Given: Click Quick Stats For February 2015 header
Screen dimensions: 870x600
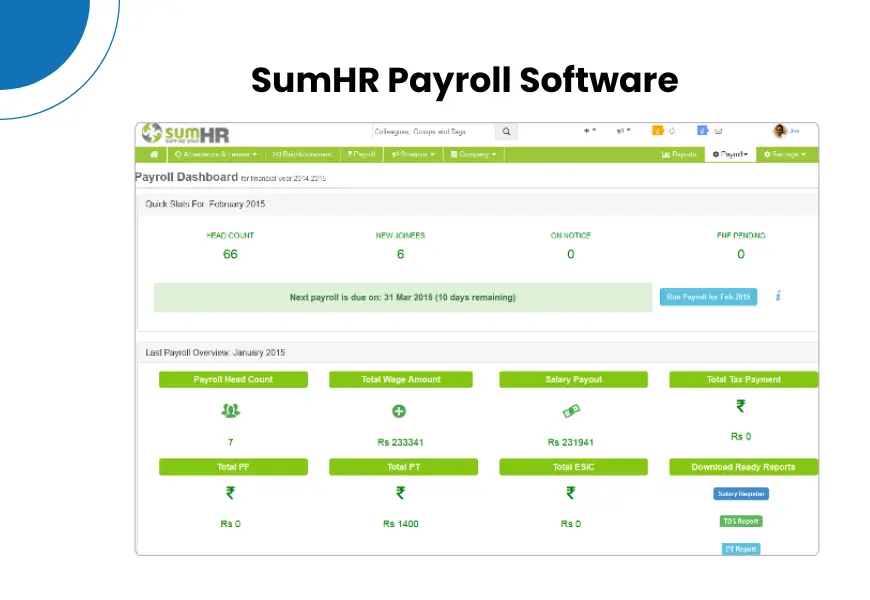Looking at the screenshot, I should coord(205,204).
